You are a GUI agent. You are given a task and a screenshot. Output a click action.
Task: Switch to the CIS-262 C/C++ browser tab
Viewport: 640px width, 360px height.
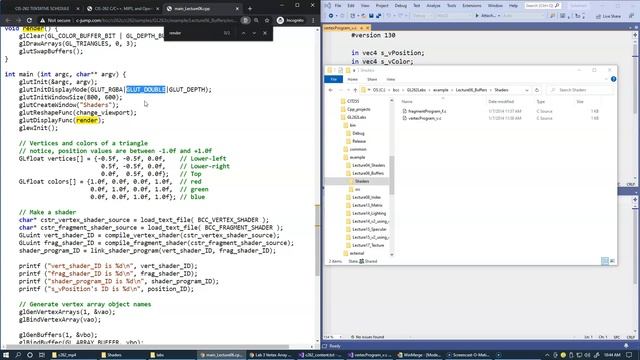[x=123, y=8]
